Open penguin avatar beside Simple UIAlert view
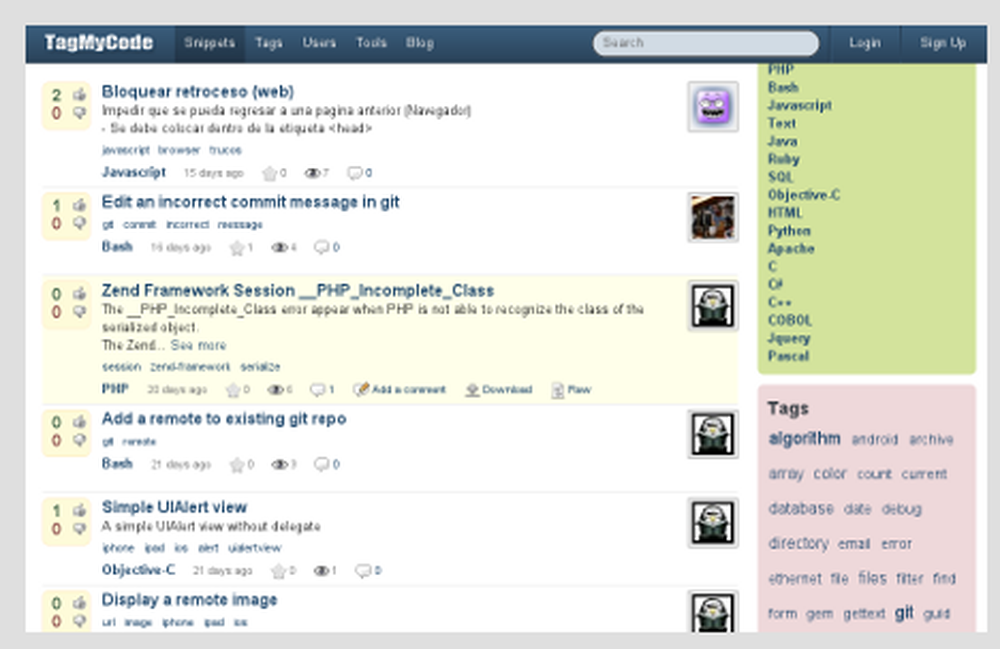This screenshot has width=1000, height=649. coord(713,523)
